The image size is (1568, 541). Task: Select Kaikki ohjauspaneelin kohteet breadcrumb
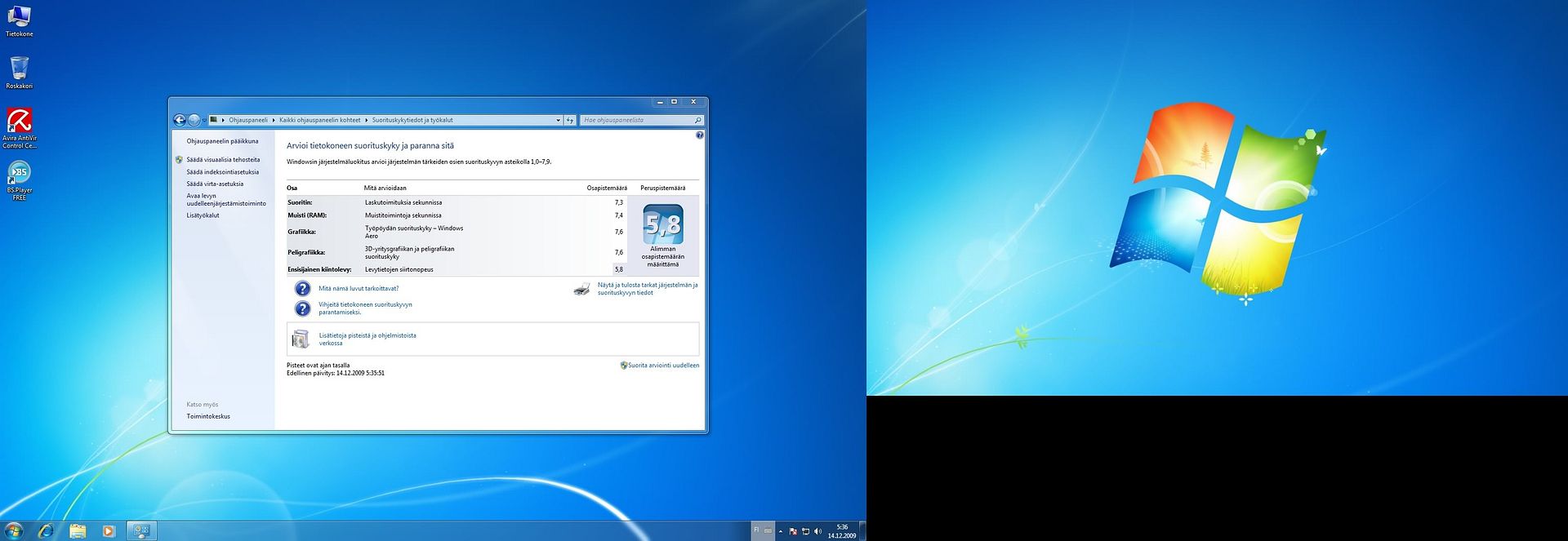coord(319,120)
